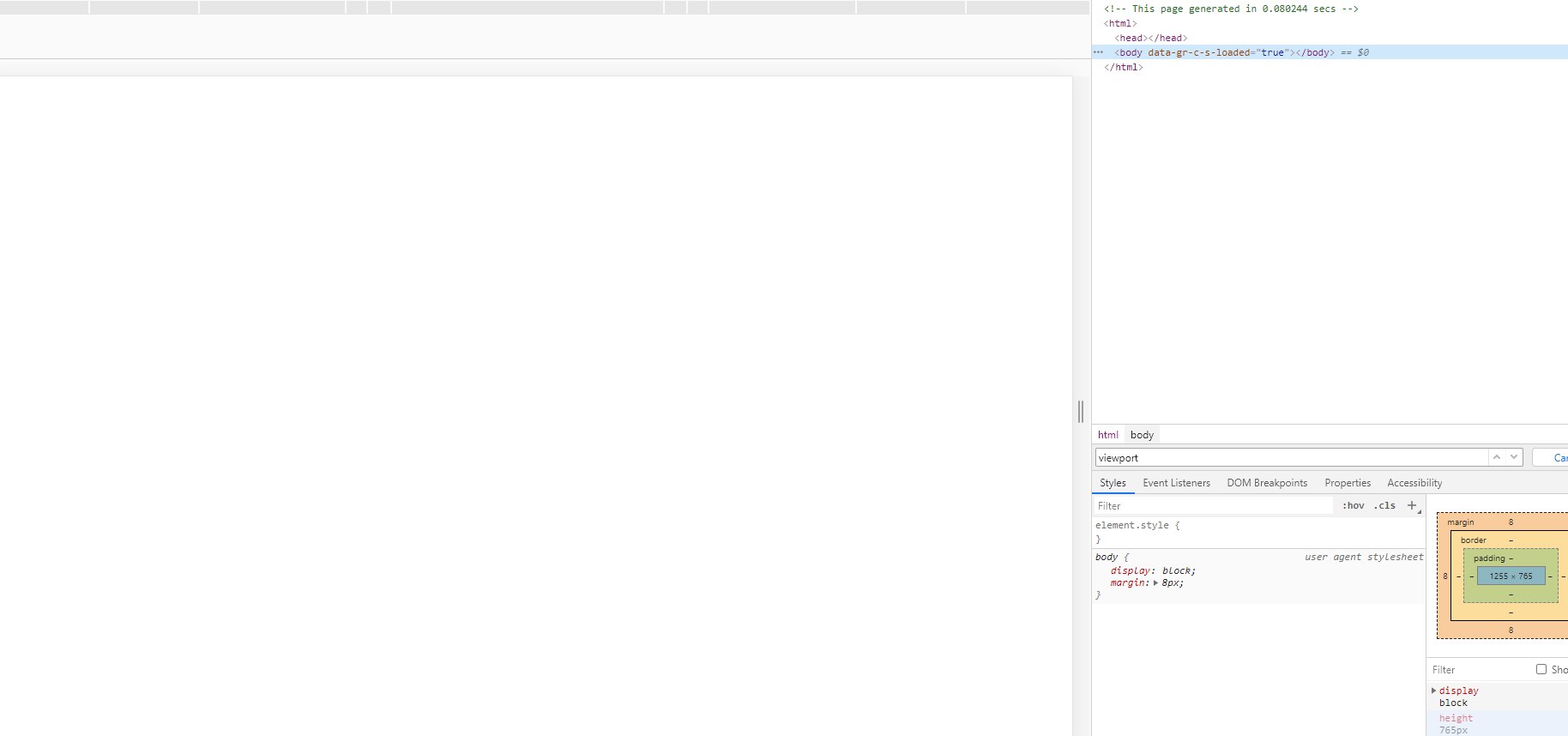Expand the margin shorthand triangle in body rule

[x=1155, y=583]
